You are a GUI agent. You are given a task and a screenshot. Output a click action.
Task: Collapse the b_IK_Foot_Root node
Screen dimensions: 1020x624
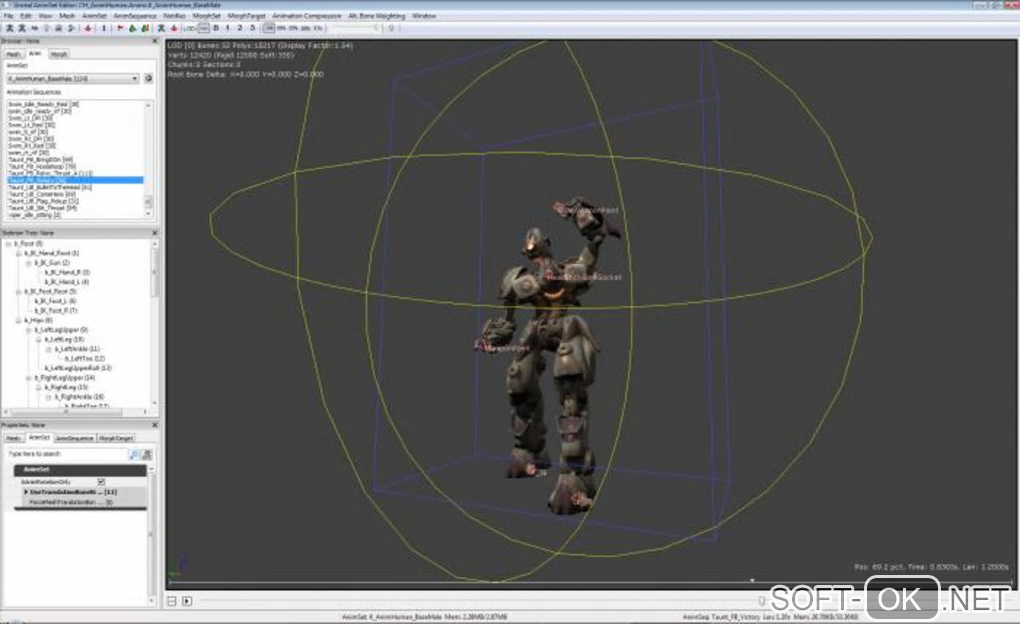[x=19, y=292]
